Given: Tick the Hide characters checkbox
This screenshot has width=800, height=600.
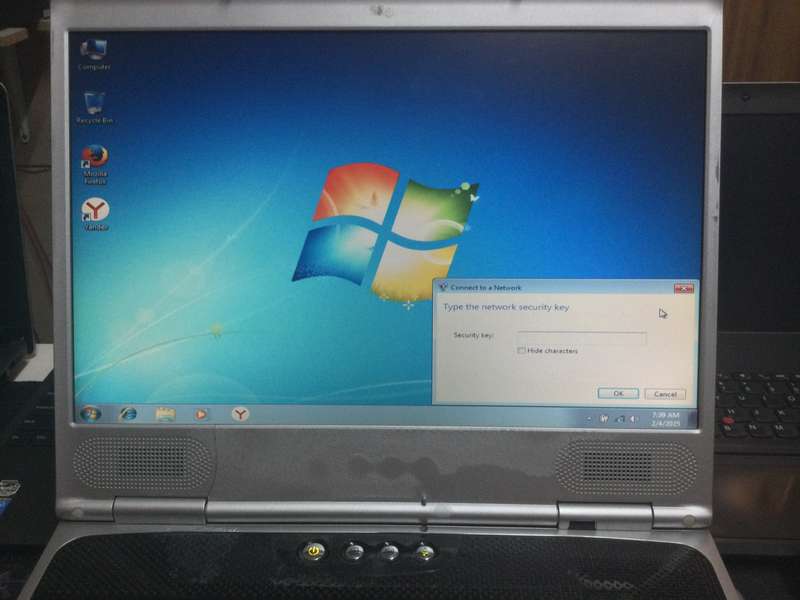Looking at the screenshot, I should (x=521, y=351).
